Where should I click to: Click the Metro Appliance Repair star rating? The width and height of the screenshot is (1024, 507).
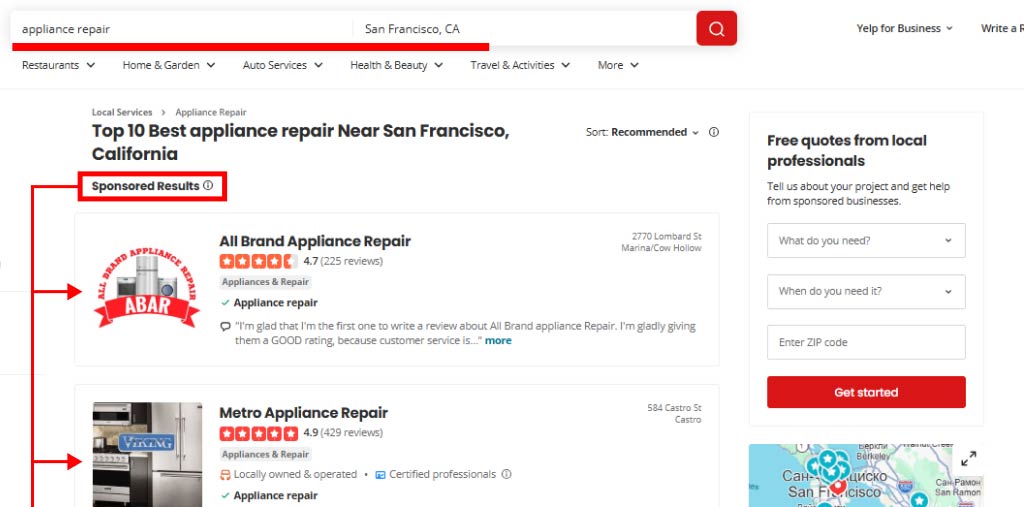259,433
